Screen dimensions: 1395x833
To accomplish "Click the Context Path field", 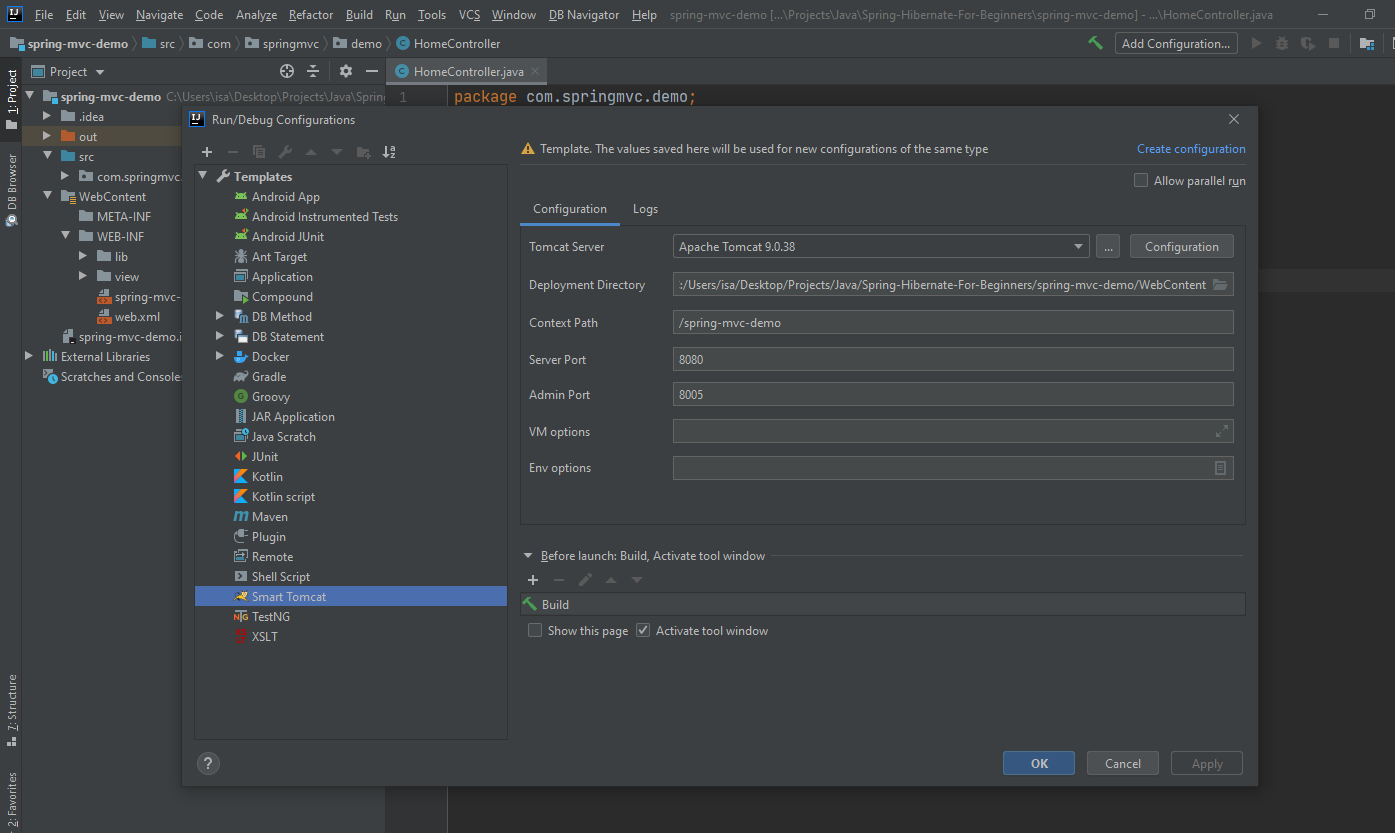I will click(953, 323).
